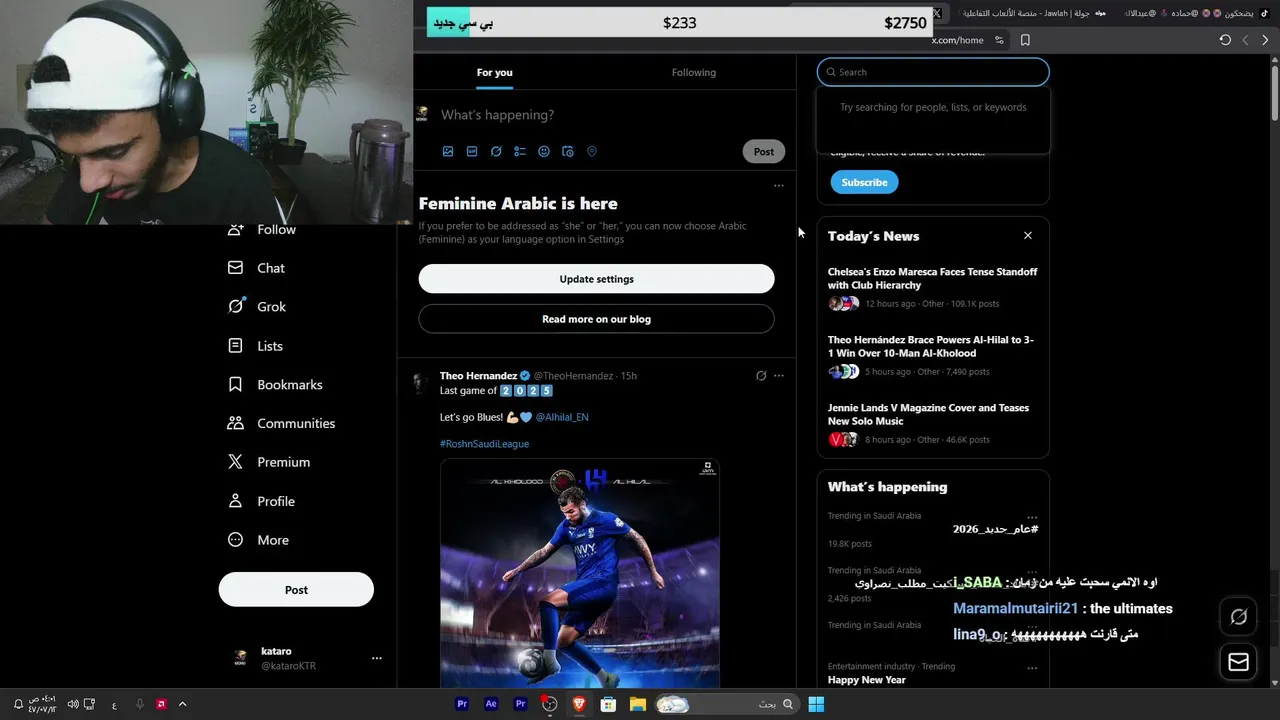Tag a location with the pin icon
This screenshot has height=720, width=1280.
pos(592,152)
